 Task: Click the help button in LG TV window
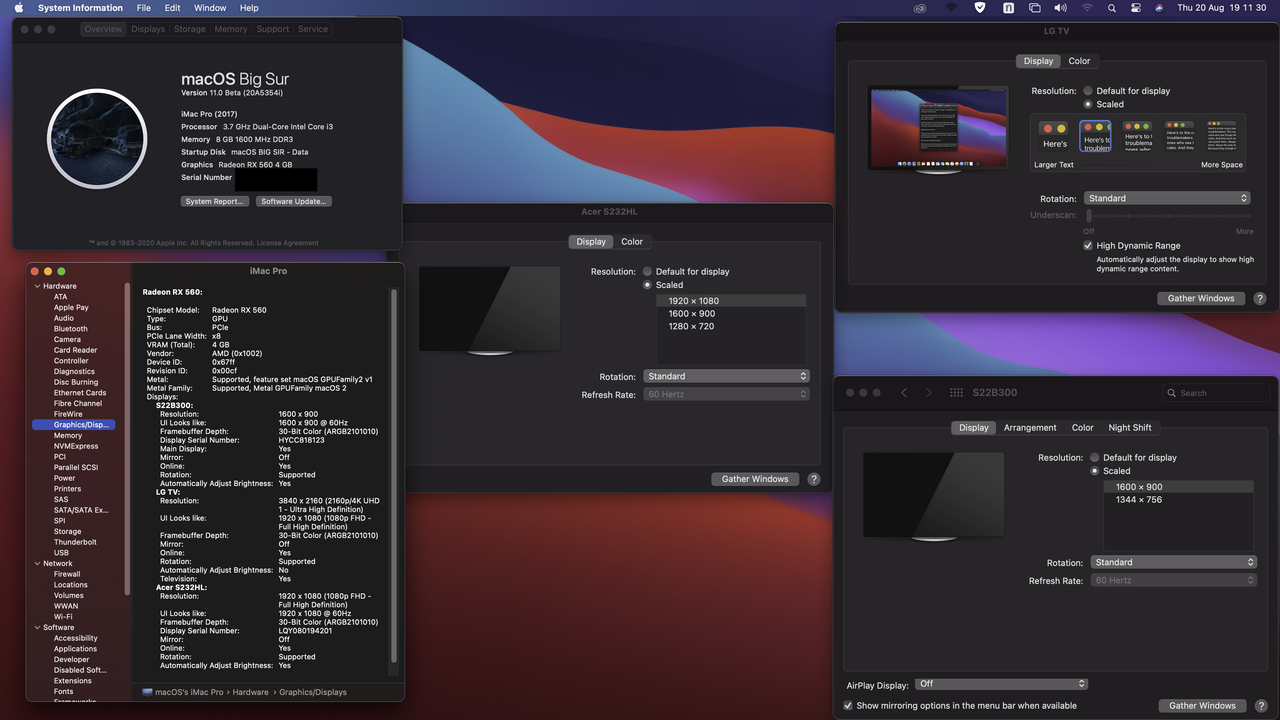point(1260,298)
